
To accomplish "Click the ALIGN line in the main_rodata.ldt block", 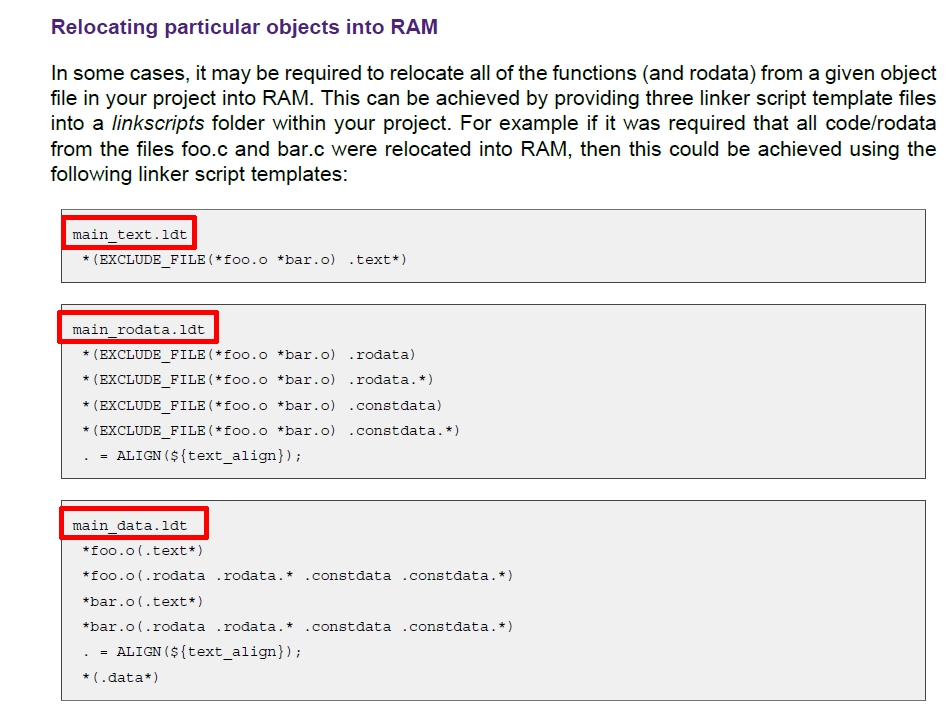I will pos(192,455).
